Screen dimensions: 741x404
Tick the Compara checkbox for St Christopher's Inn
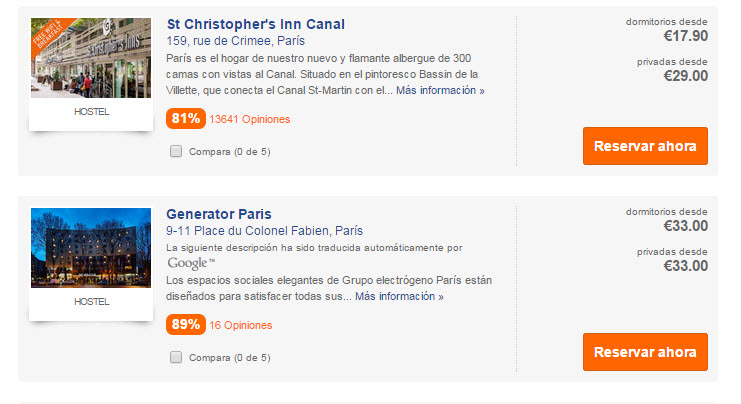(x=176, y=151)
